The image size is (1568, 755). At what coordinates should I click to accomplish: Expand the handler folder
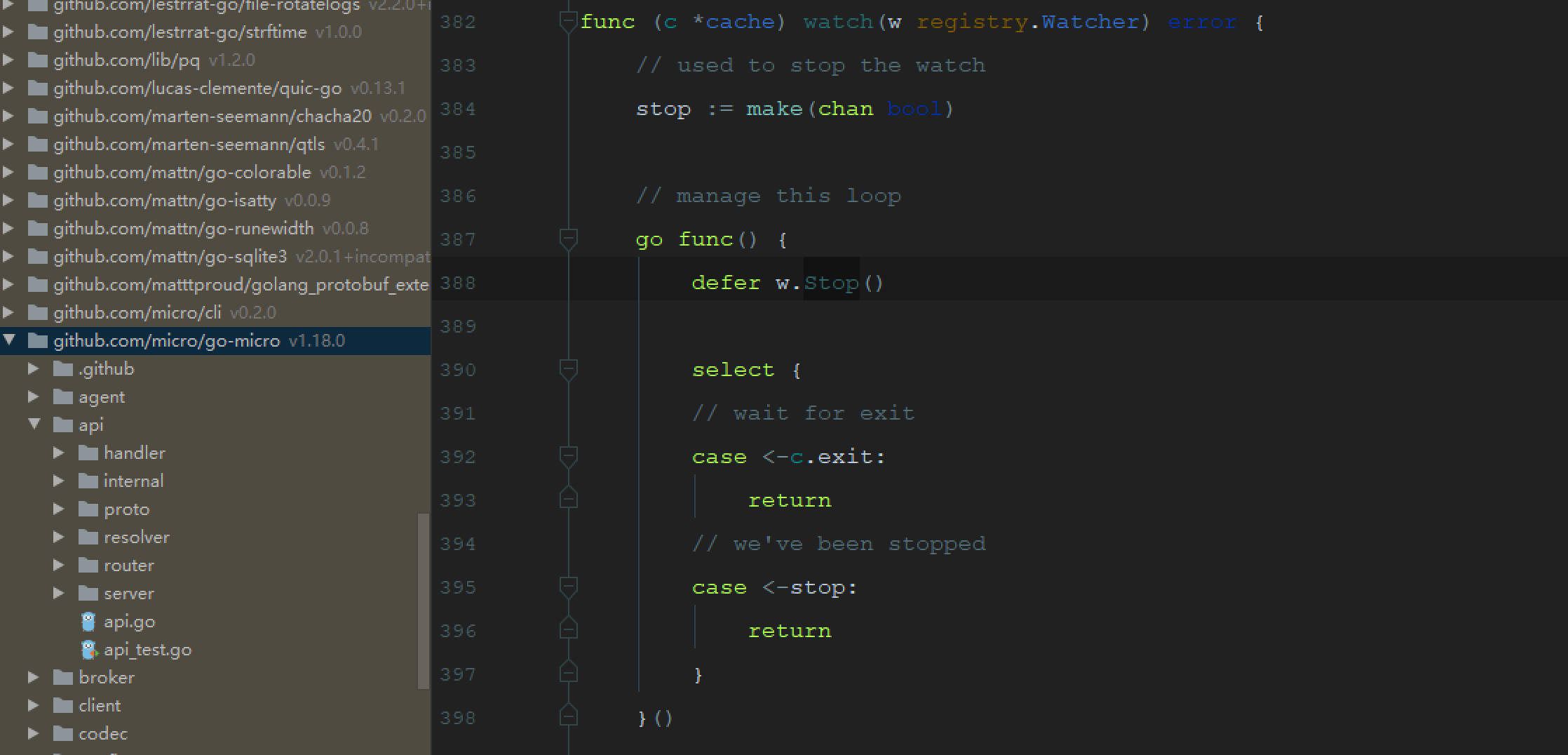pyautogui.click(x=59, y=453)
